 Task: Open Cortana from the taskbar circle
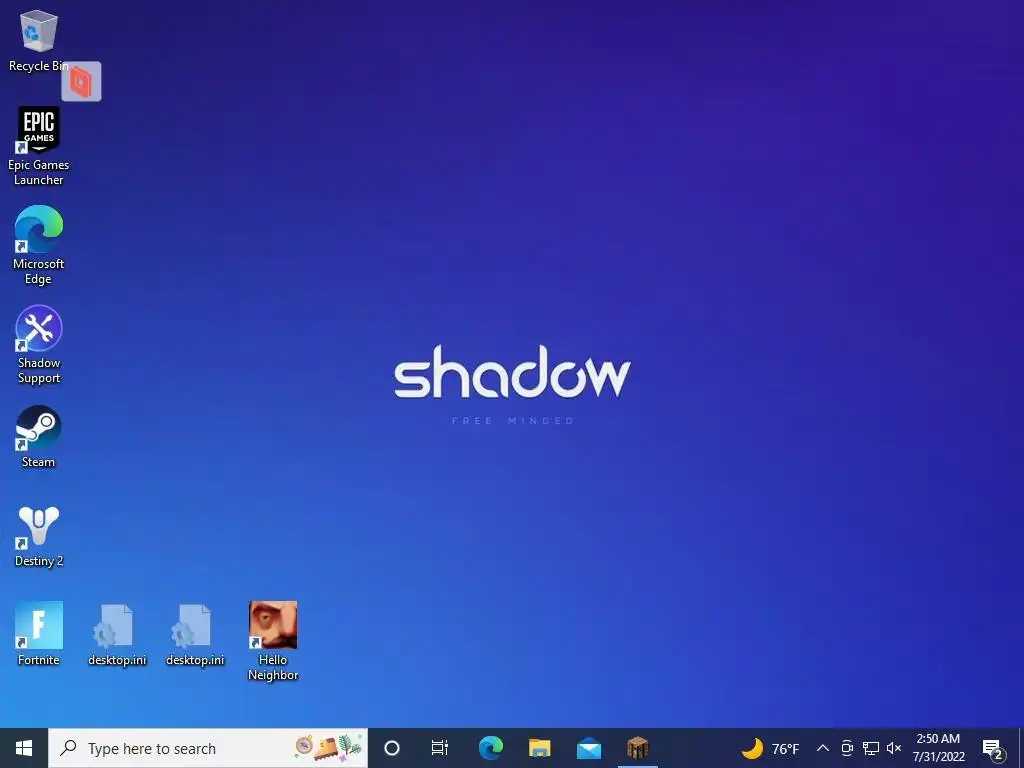coord(392,748)
